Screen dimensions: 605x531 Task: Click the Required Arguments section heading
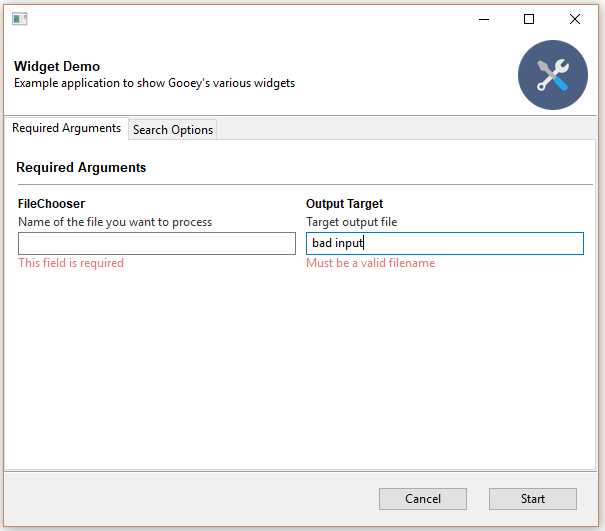point(81,168)
